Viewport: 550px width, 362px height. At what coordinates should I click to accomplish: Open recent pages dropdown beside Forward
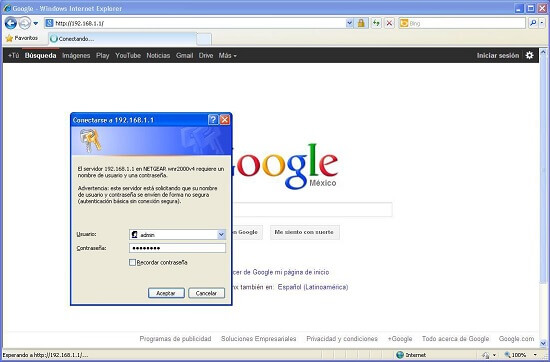coord(35,24)
